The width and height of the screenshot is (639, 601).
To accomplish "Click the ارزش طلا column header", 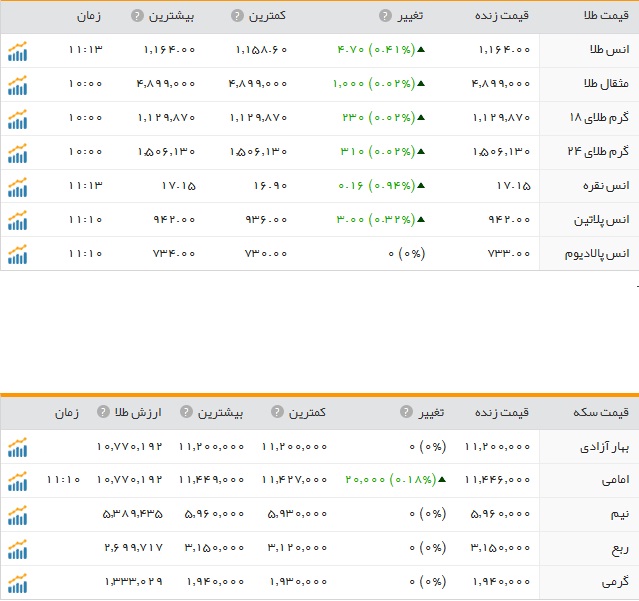I will click(x=138, y=412).
